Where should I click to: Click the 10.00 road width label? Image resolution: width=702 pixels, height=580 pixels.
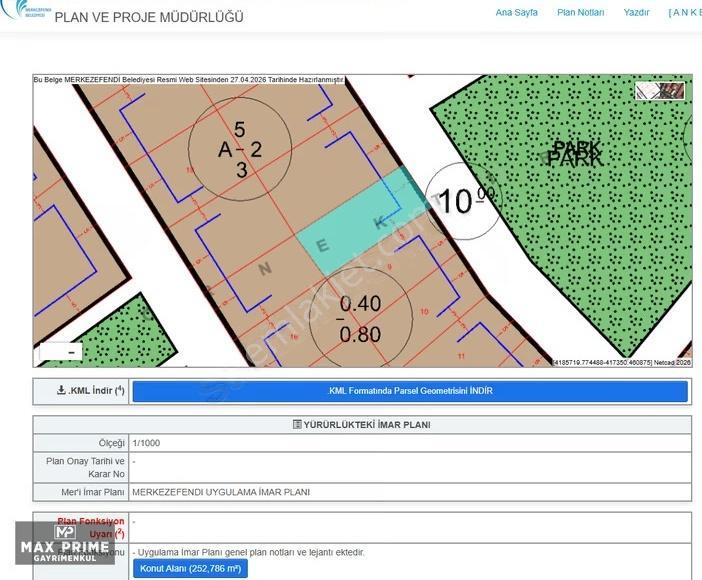point(464,200)
